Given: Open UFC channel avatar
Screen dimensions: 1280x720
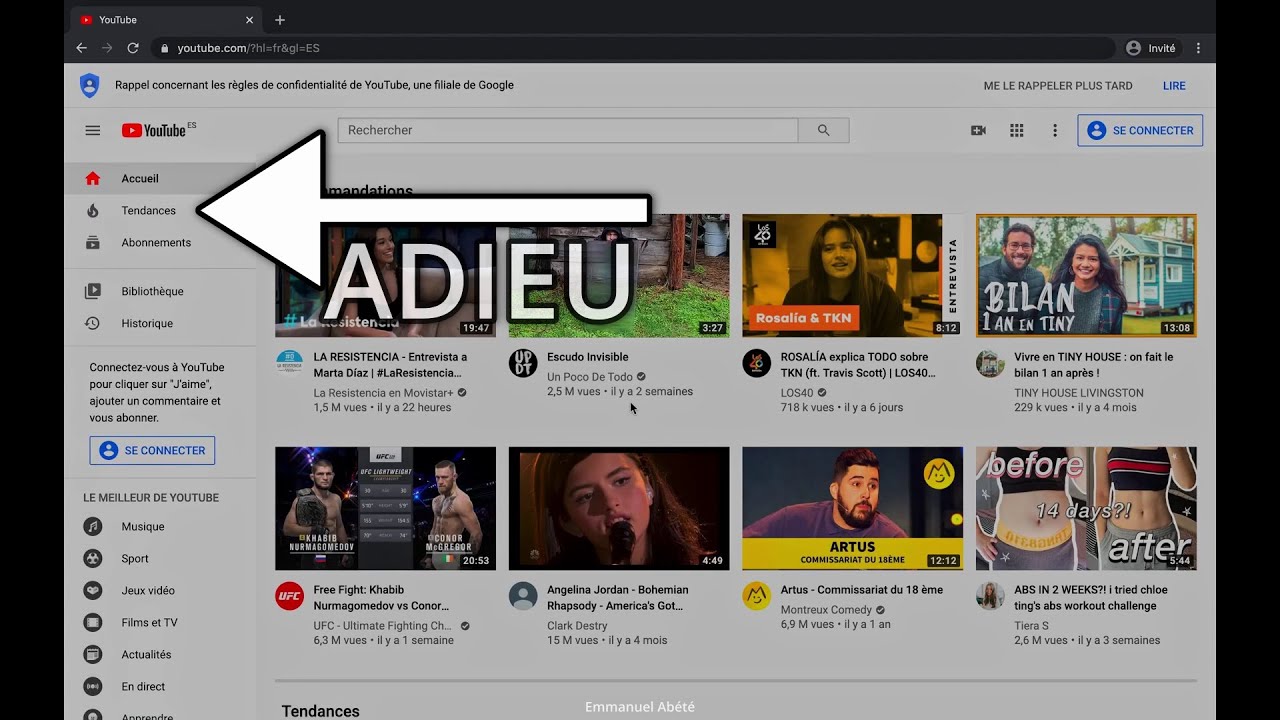Looking at the screenshot, I should (x=289, y=596).
